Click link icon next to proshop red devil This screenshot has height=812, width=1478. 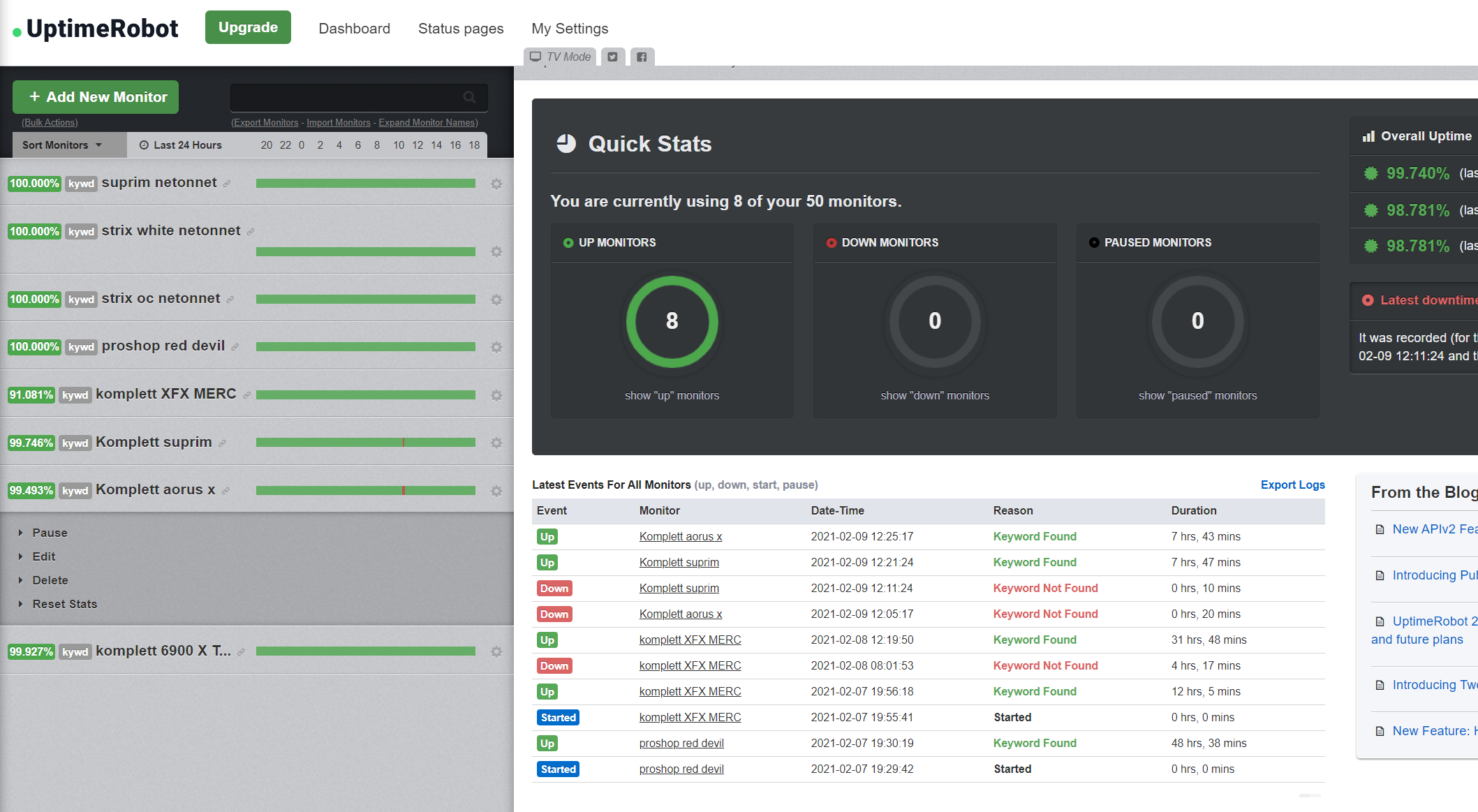[235, 347]
